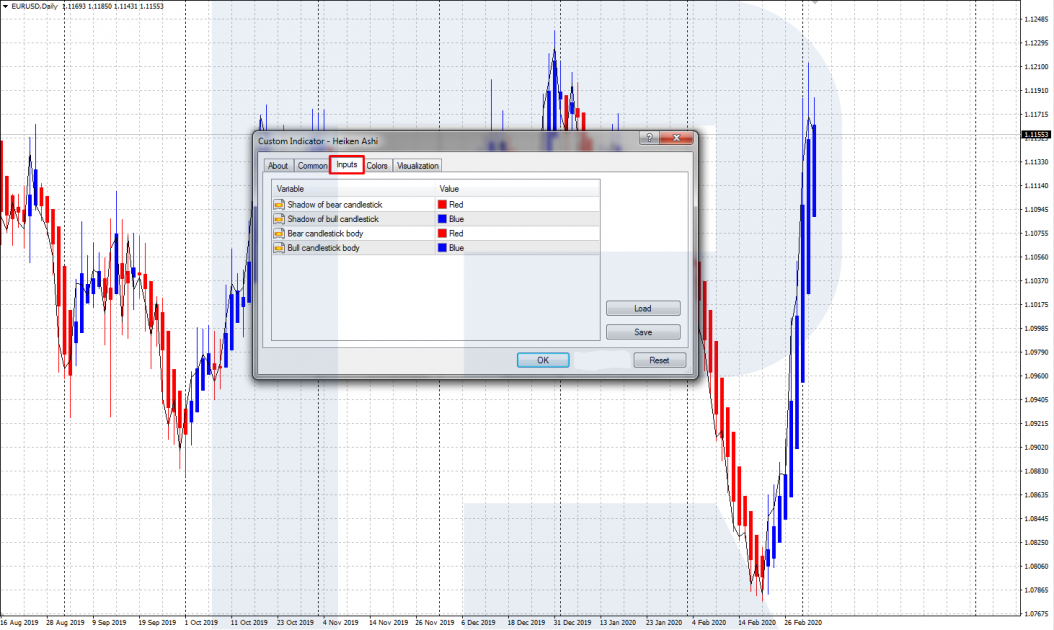Pick the blue swatch for Bull candlestick body

point(442,248)
